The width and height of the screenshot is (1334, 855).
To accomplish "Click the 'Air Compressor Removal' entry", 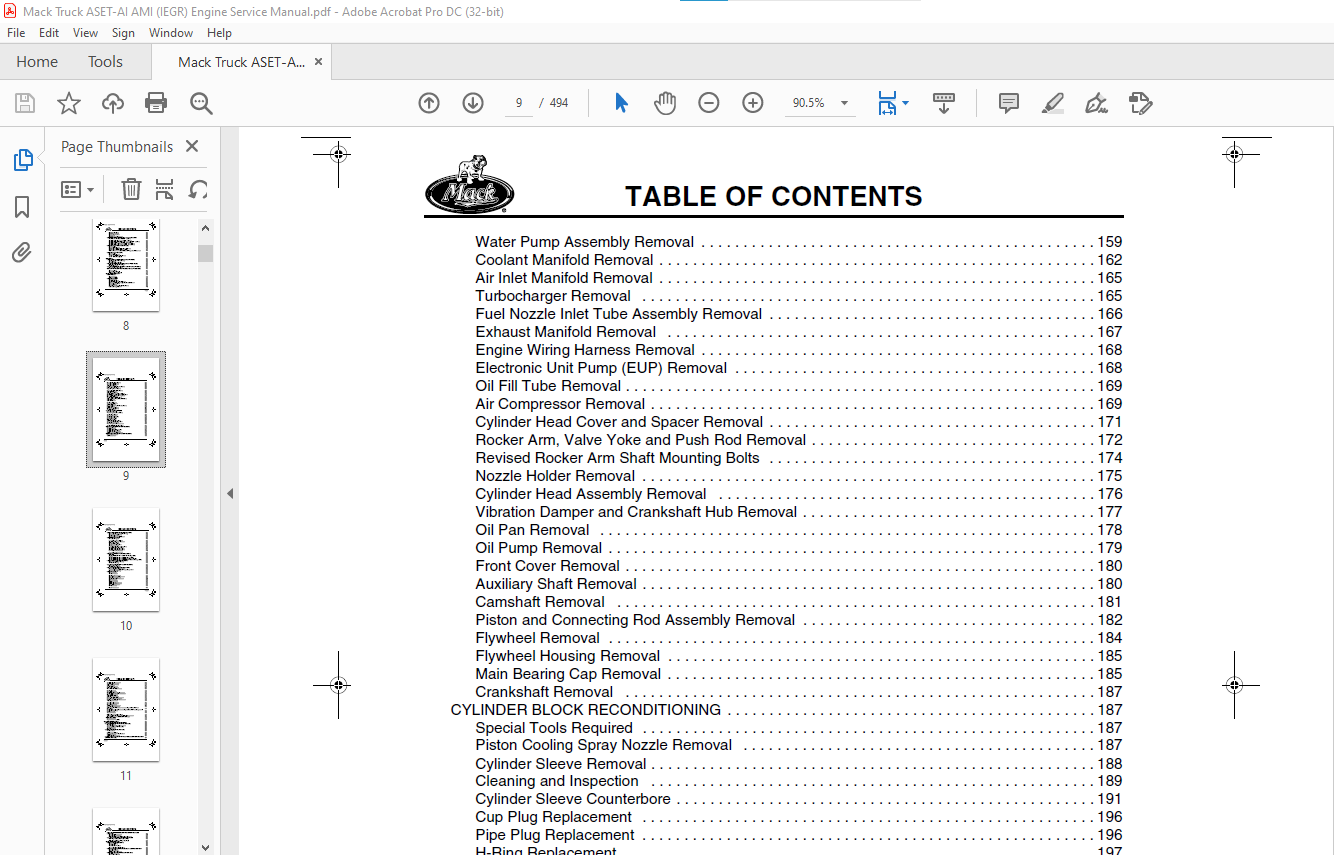I will 560,404.
